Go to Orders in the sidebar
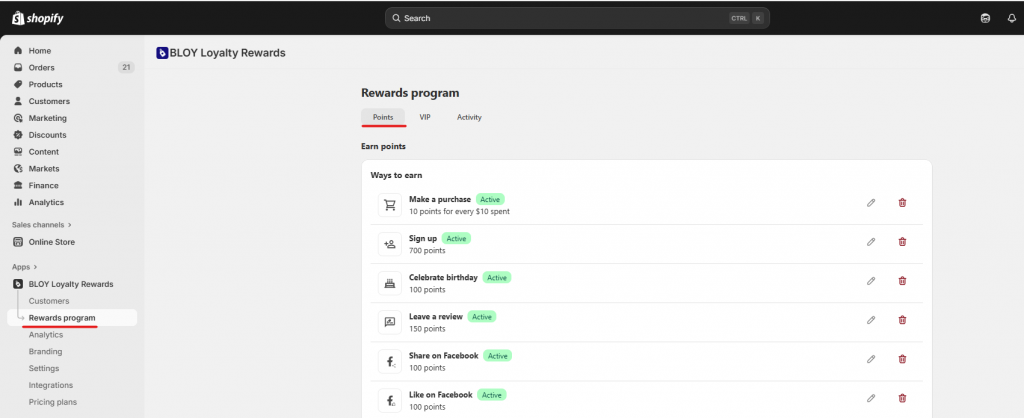The width and height of the screenshot is (1024, 418). click(x=42, y=68)
